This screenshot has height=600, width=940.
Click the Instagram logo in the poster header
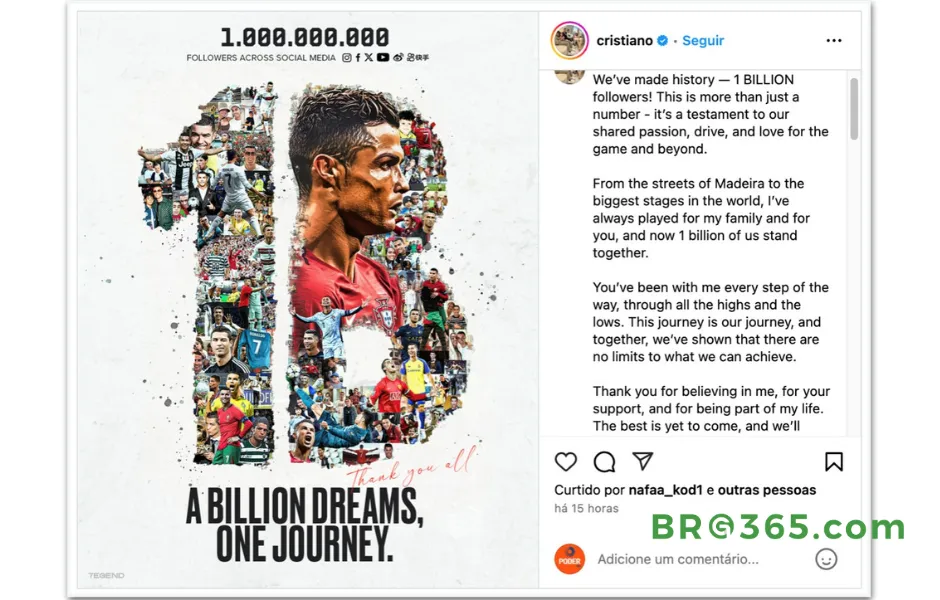(347, 58)
